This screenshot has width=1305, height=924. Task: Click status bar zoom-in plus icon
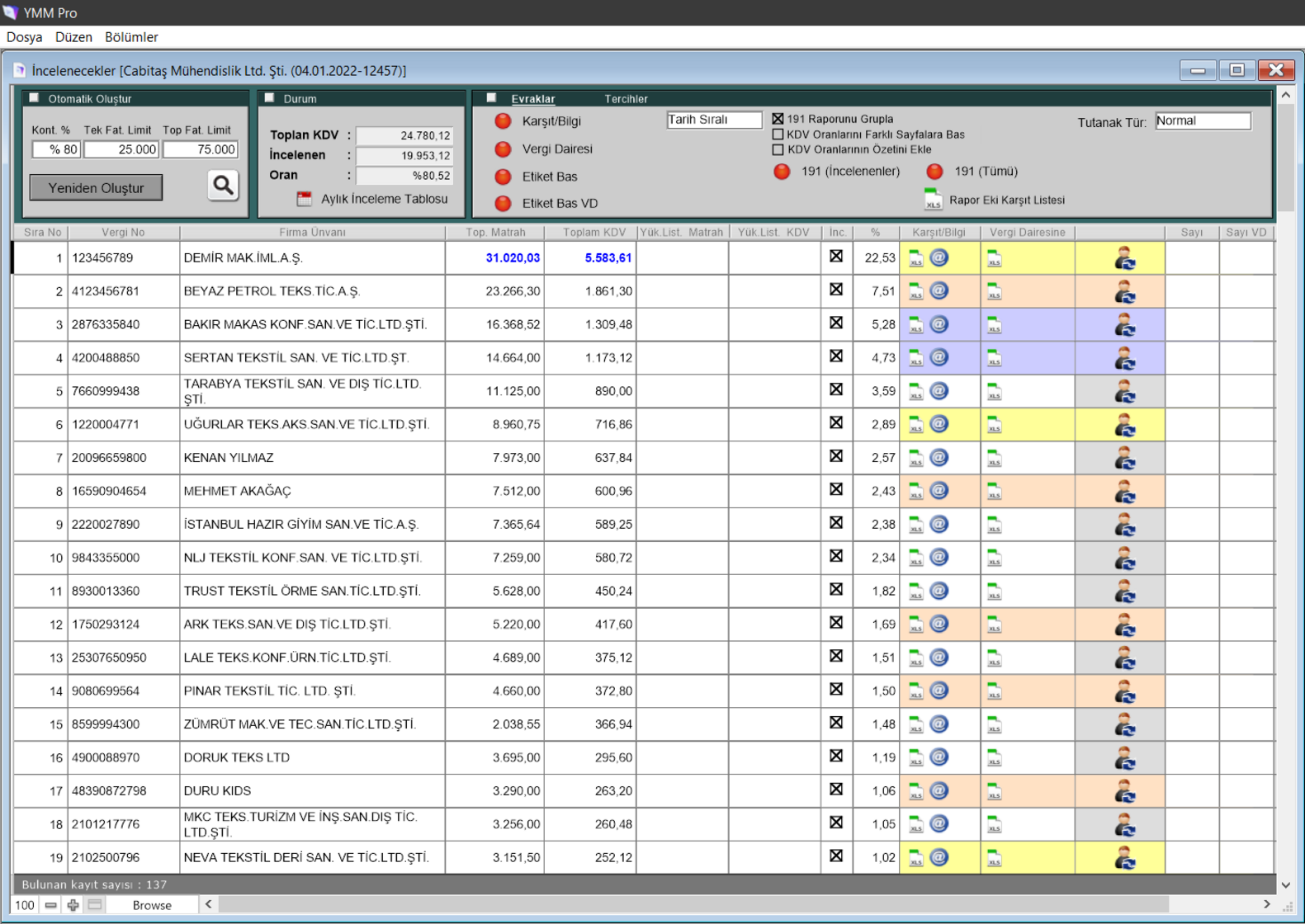pos(73,905)
